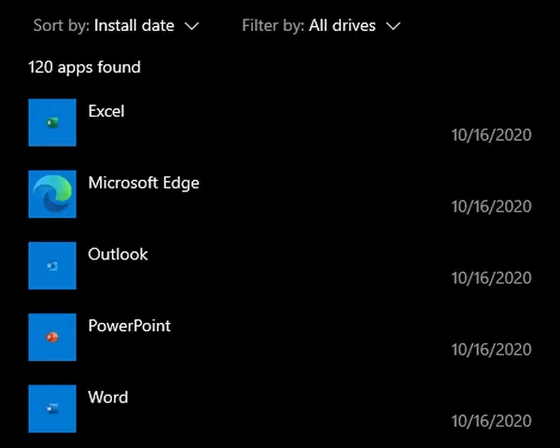Click the Microsoft Edge app icon
The height and width of the screenshot is (448, 560).
pyautogui.click(x=52, y=194)
